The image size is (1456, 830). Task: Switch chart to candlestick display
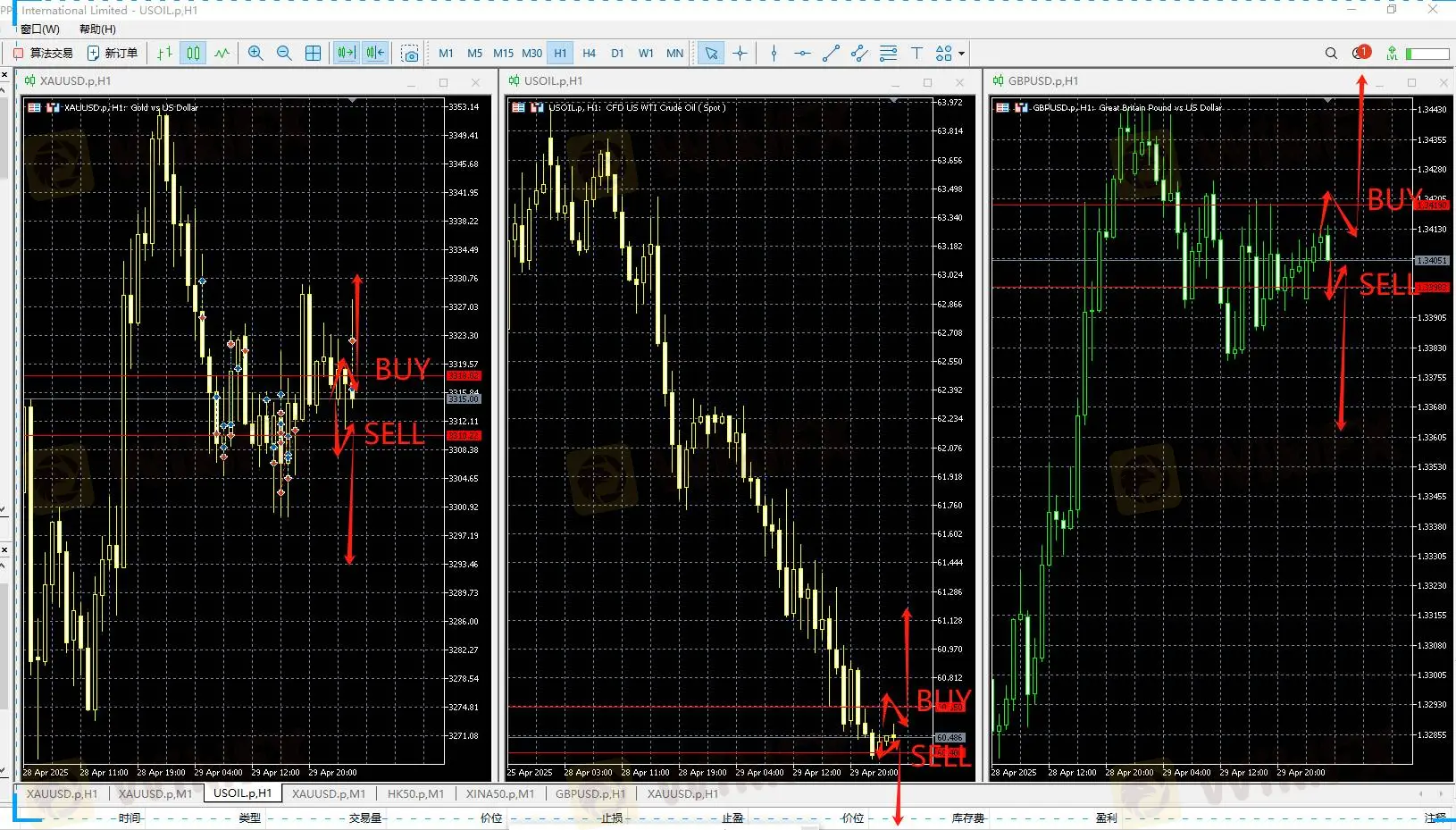coord(193,54)
